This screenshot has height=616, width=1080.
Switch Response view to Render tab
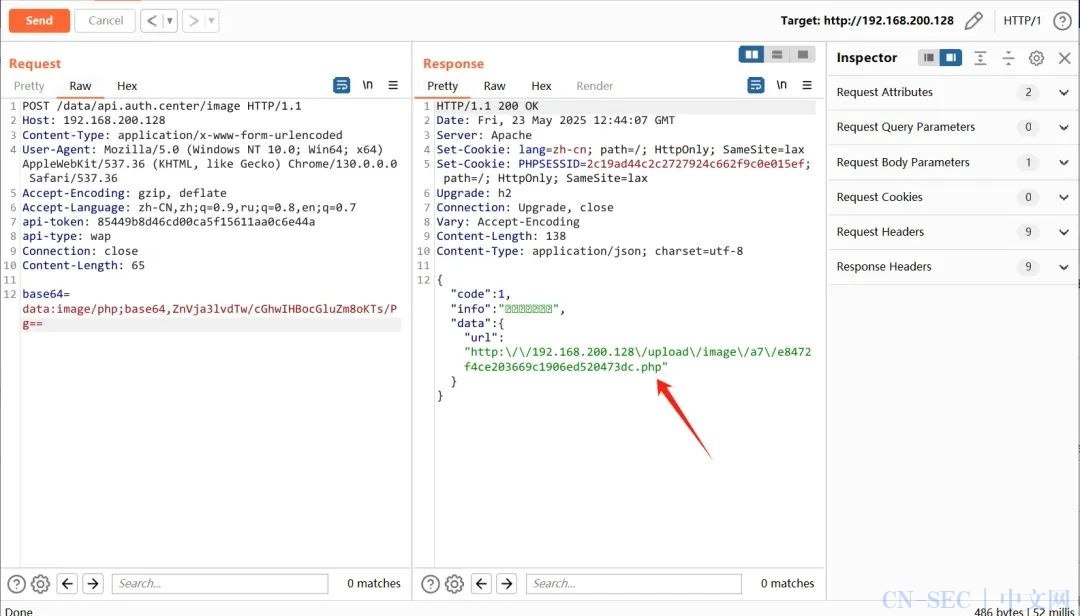click(594, 86)
